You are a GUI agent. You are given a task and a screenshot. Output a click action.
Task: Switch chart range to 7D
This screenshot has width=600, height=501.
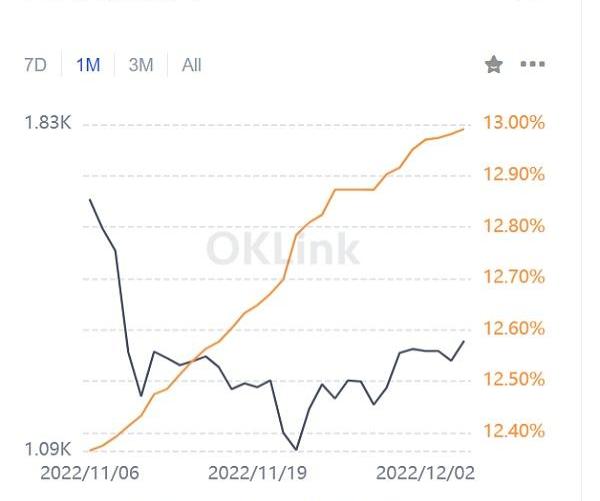pos(35,65)
